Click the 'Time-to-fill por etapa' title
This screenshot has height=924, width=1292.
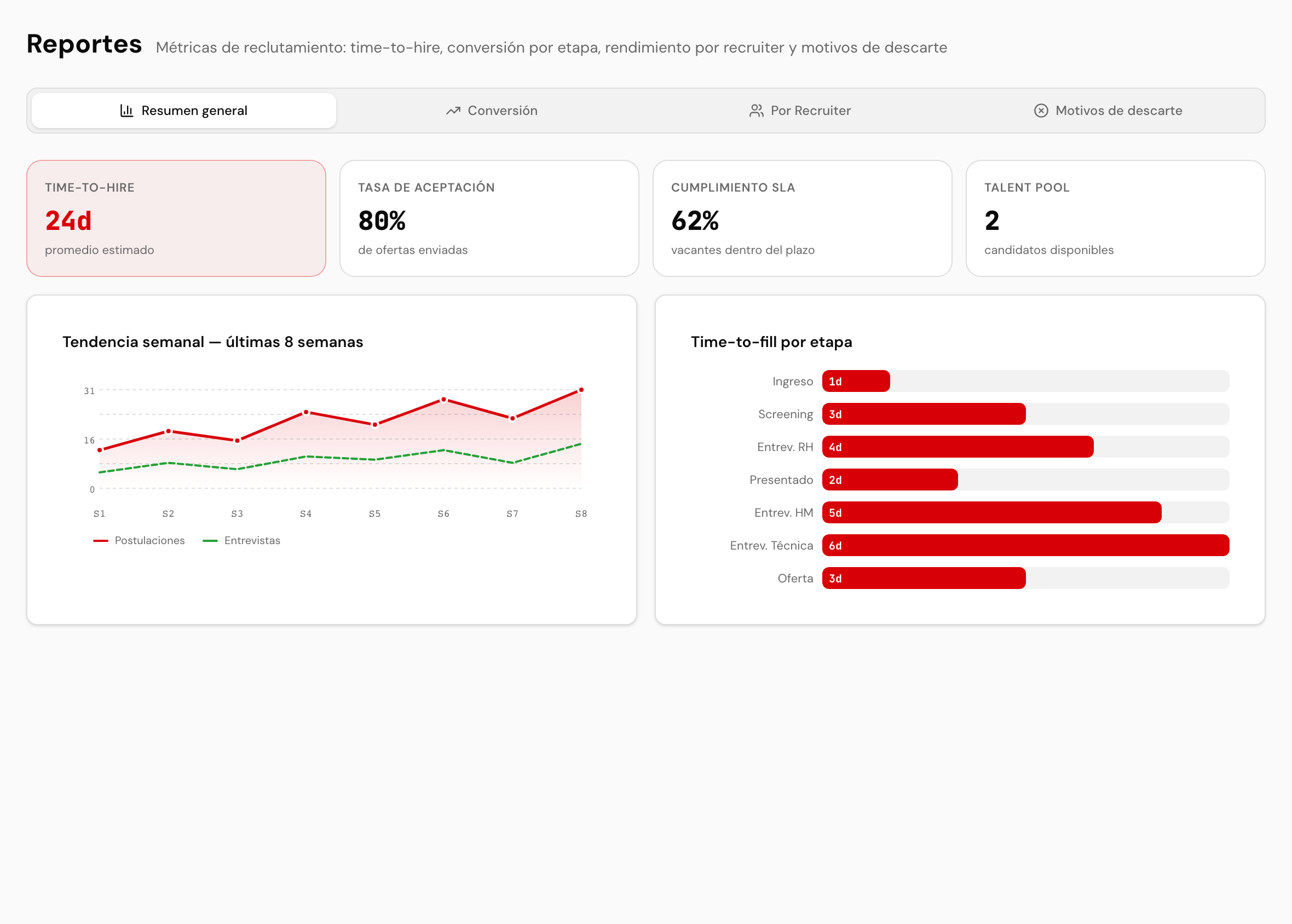pyautogui.click(x=771, y=342)
